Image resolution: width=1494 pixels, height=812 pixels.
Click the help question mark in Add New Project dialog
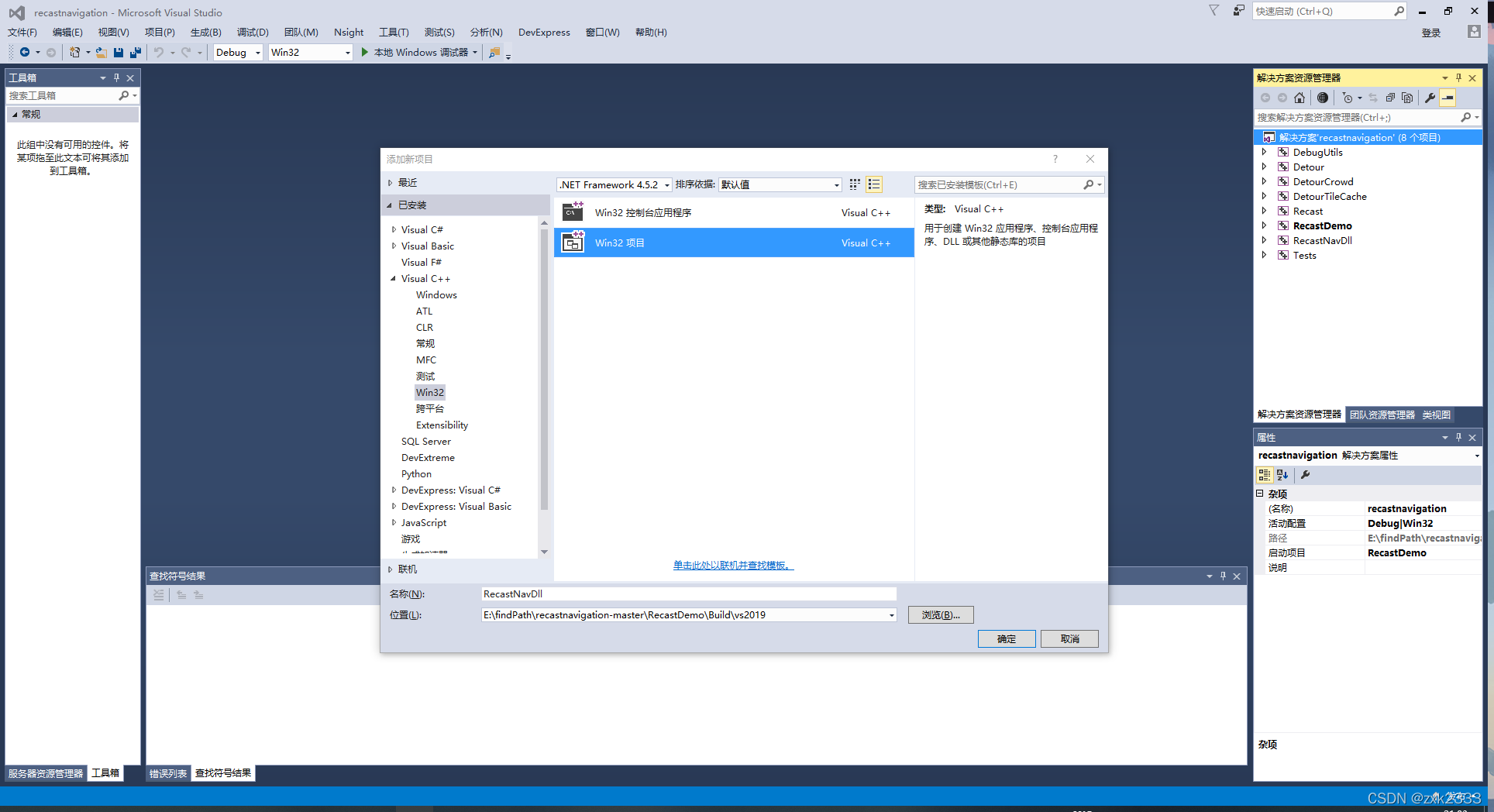click(x=1055, y=159)
